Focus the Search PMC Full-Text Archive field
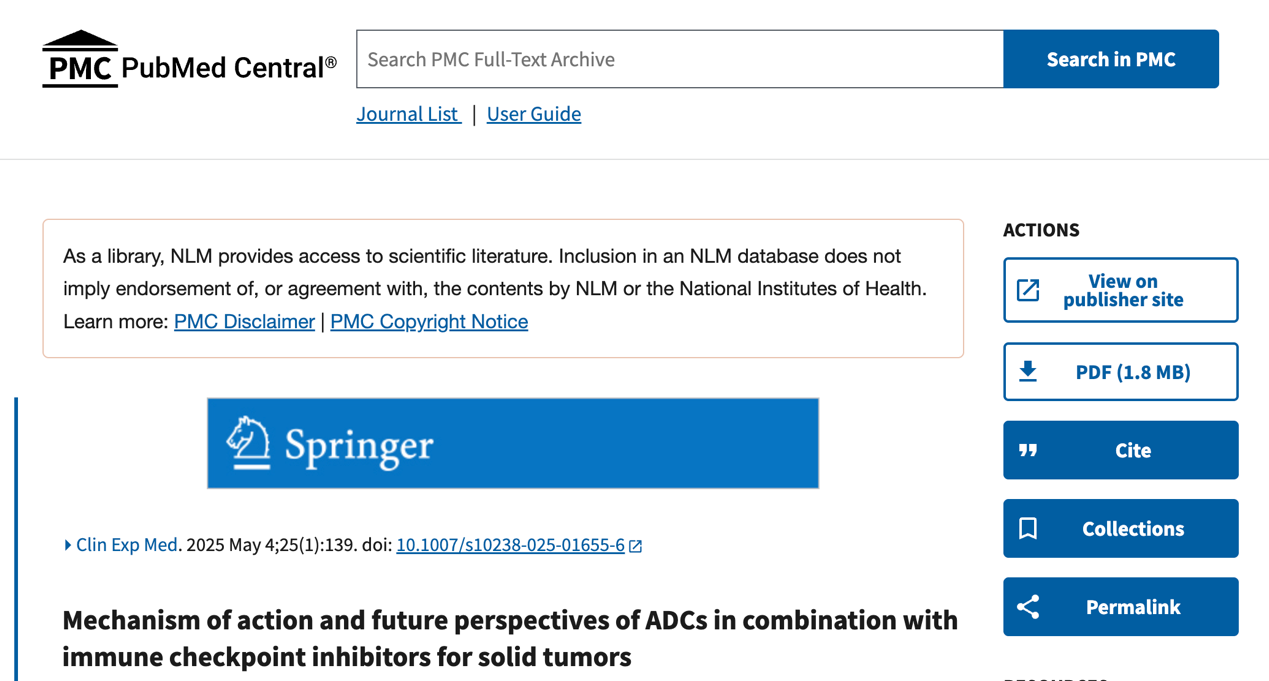The width and height of the screenshot is (1269, 681). point(680,59)
